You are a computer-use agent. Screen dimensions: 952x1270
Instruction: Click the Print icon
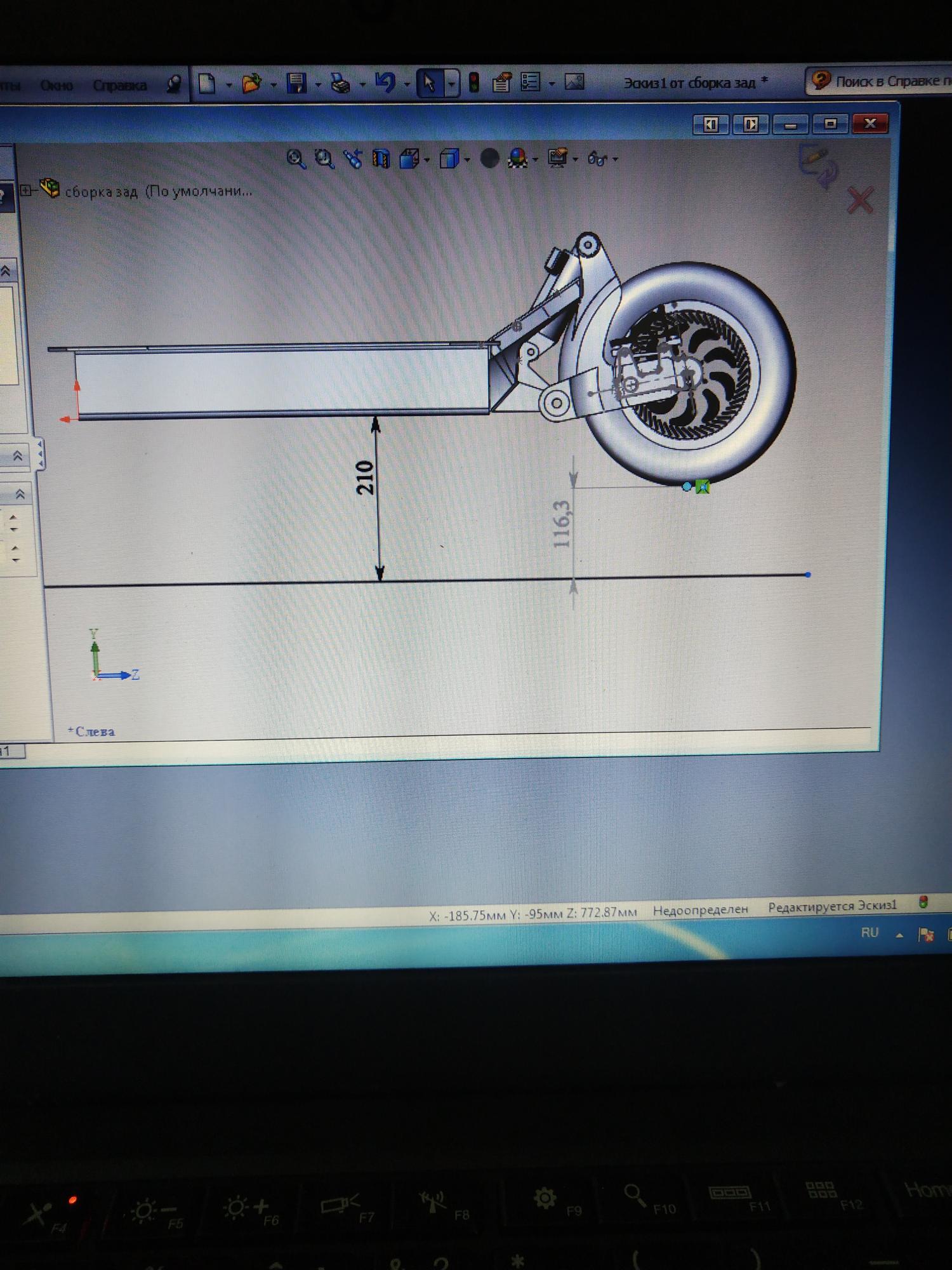[x=341, y=83]
